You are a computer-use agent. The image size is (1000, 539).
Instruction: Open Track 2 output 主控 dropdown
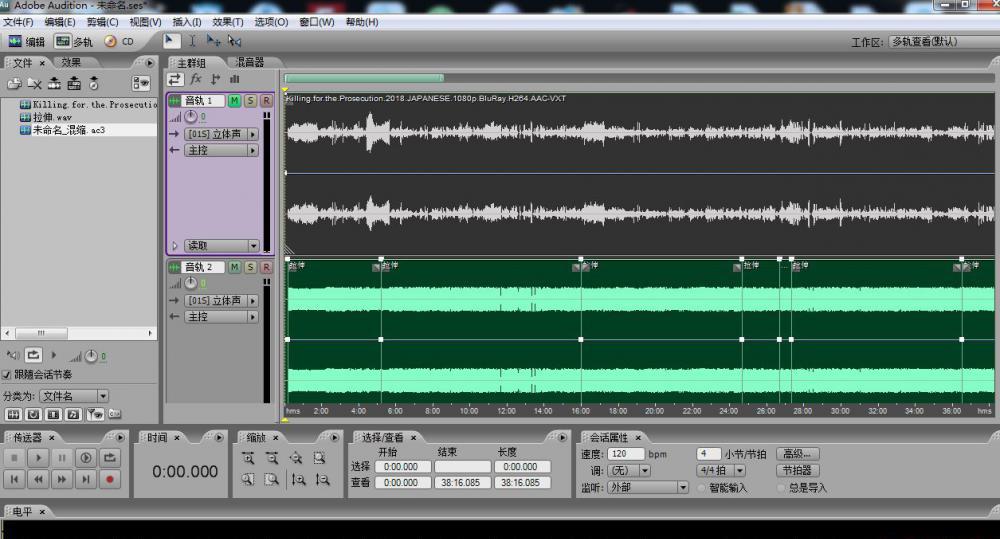[x=221, y=317]
